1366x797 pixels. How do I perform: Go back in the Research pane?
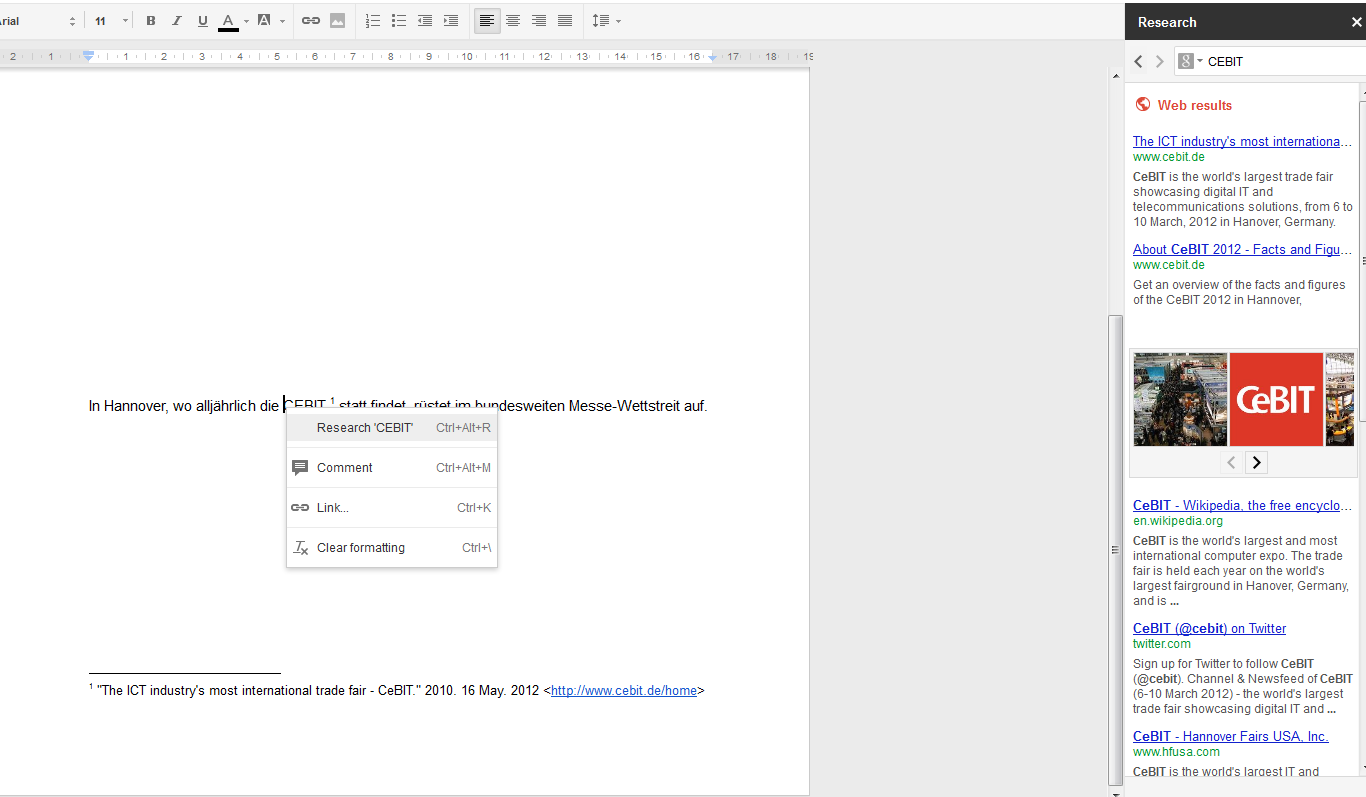[1138, 62]
